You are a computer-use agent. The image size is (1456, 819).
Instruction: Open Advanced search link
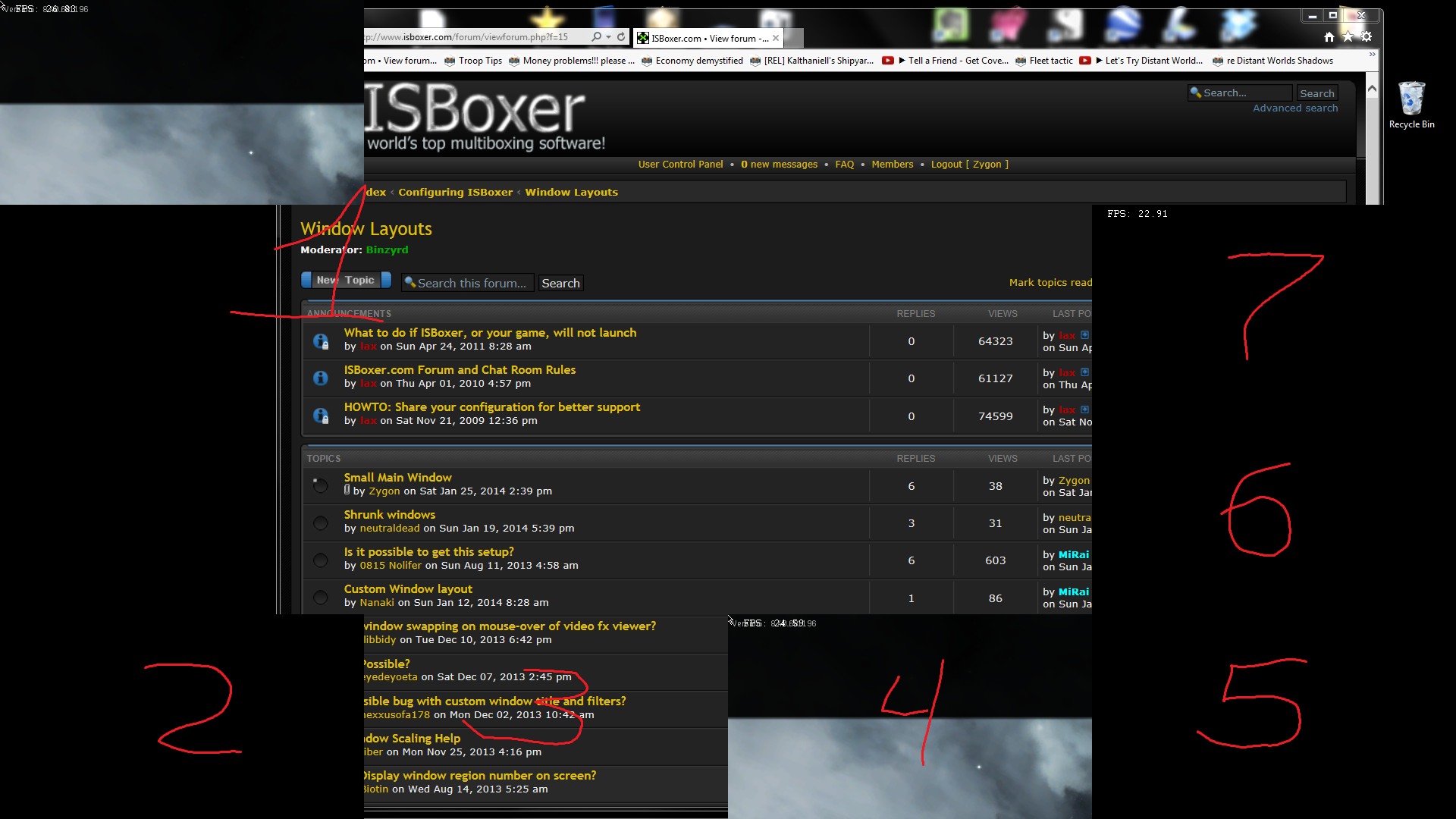click(x=1295, y=108)
